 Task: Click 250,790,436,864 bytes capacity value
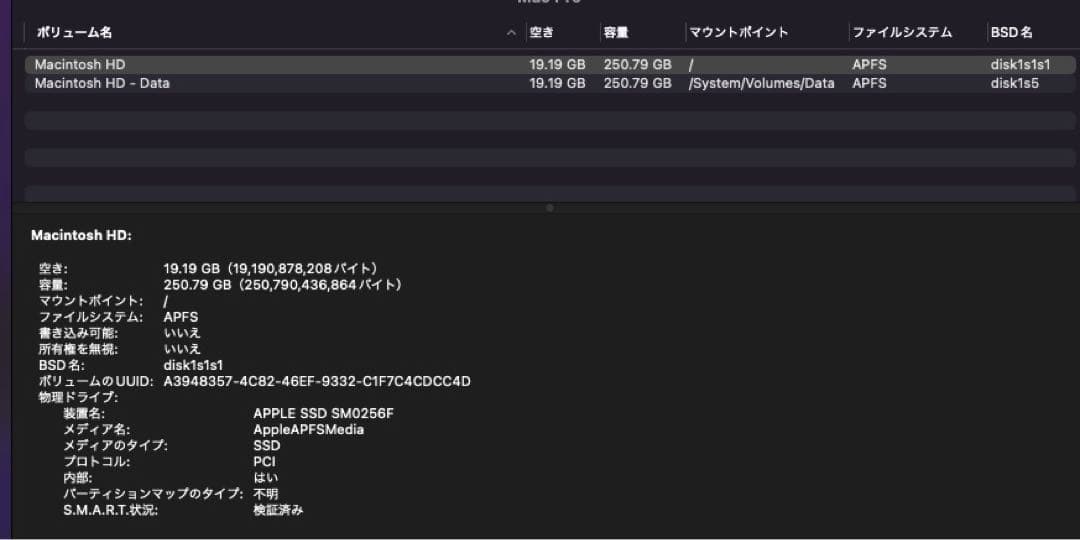coord(282,284)
